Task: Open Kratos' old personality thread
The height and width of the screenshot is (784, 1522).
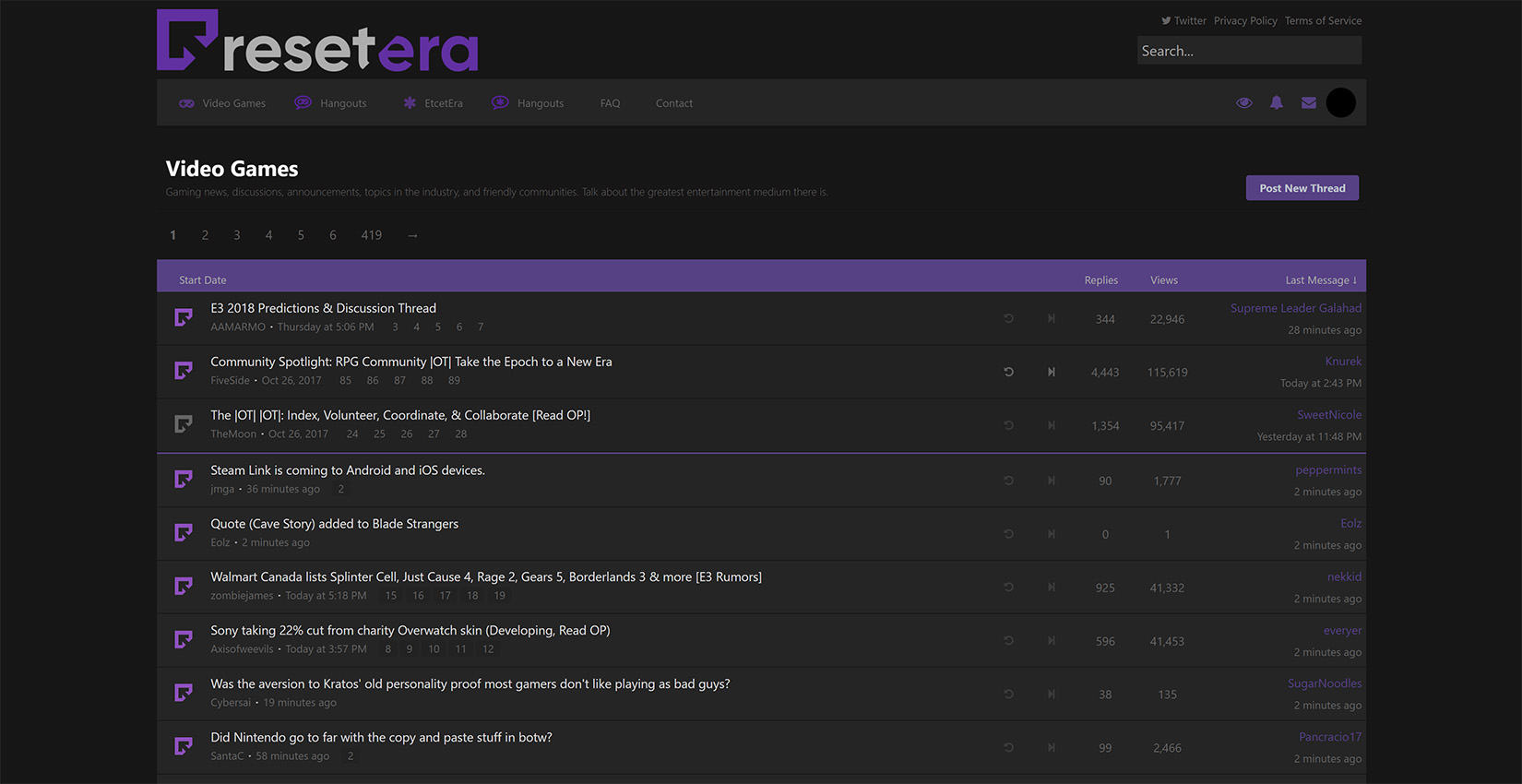Action: click(470, 684)
